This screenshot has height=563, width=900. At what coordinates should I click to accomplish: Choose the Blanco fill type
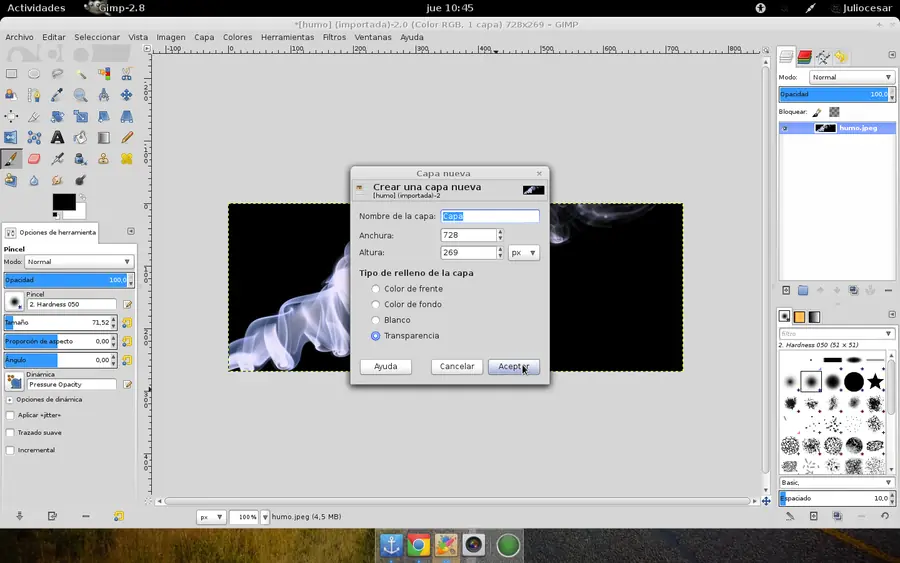(376, 320)
